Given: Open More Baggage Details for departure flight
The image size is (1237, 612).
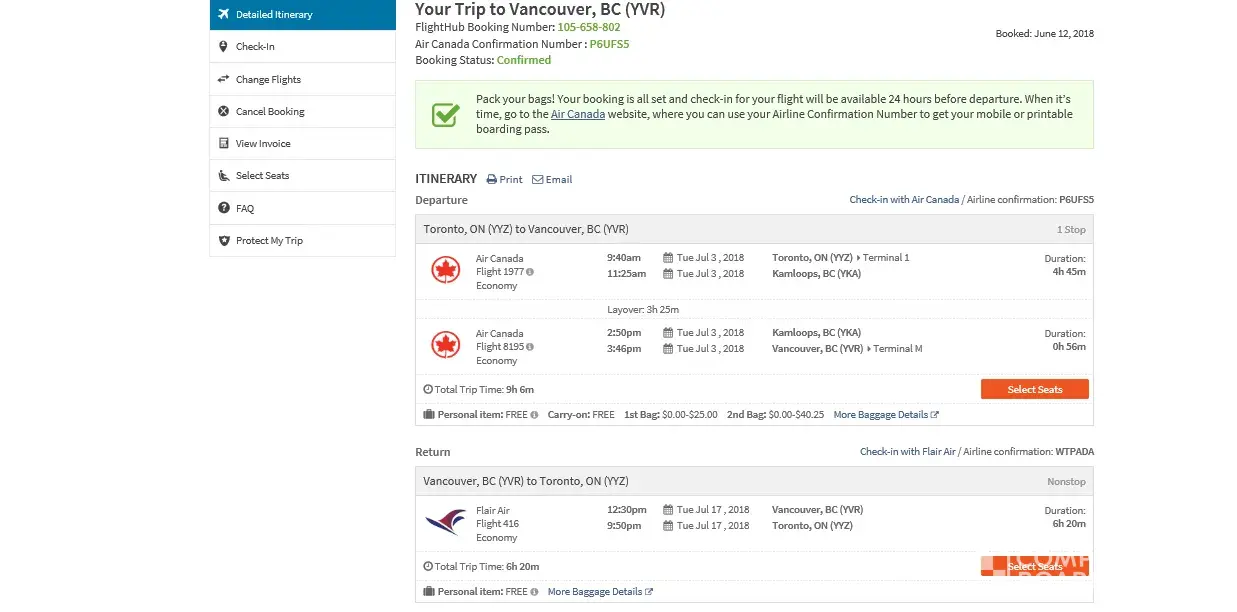Looking at the screenshot, I should (x=885, y=414).
